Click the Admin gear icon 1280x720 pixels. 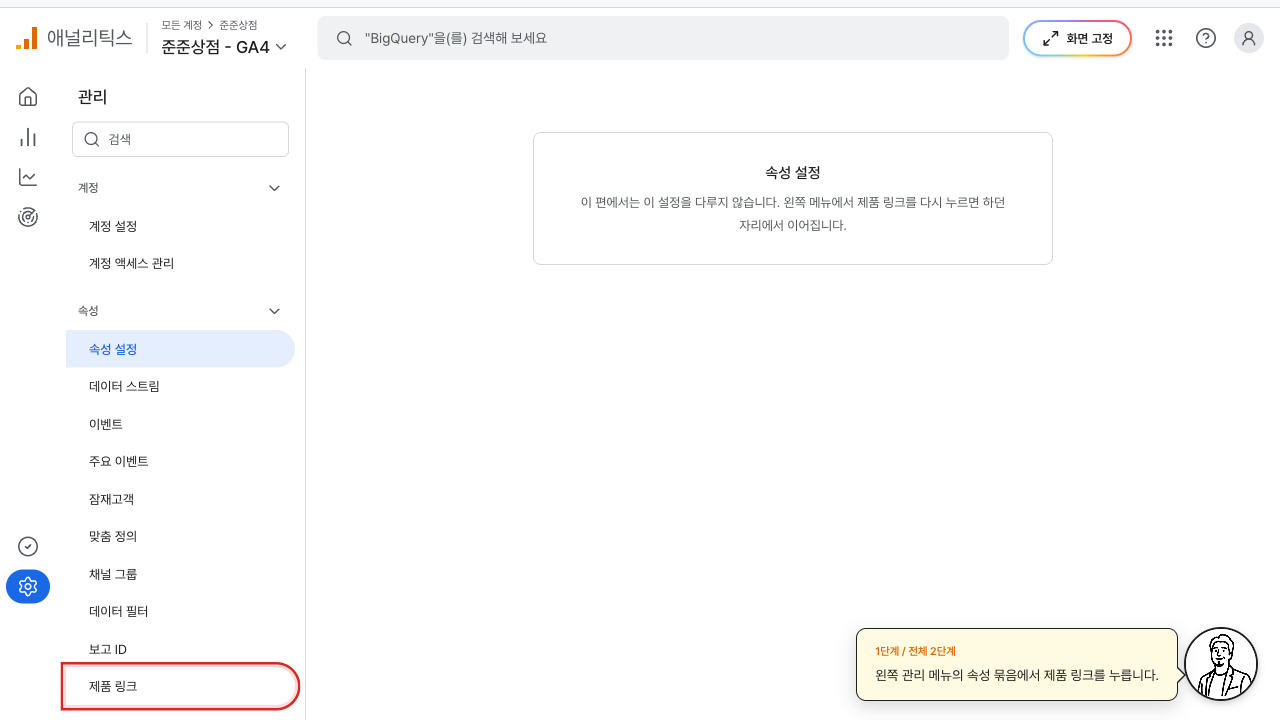pyautogui.click(x=28, y=586)
